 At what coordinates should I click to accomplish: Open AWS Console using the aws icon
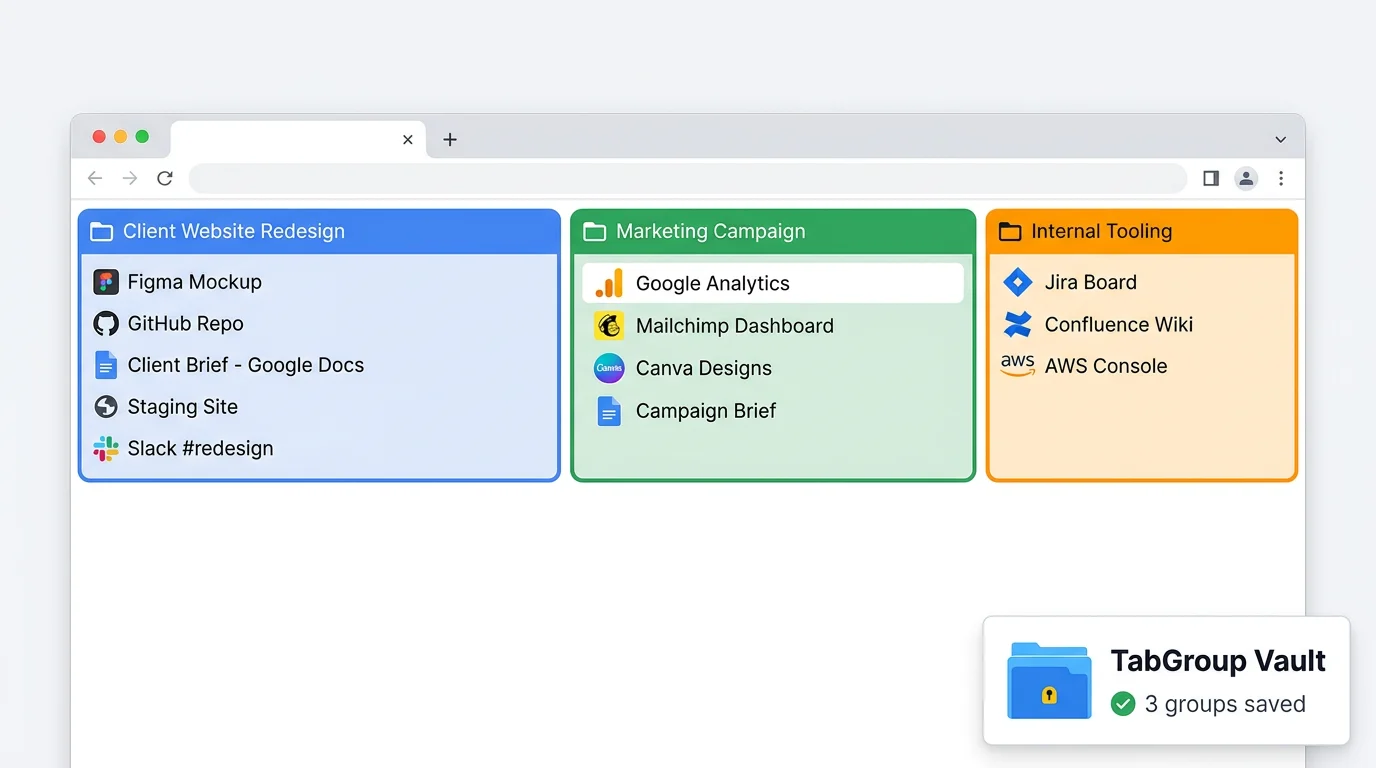click(x=1016, y=365)
